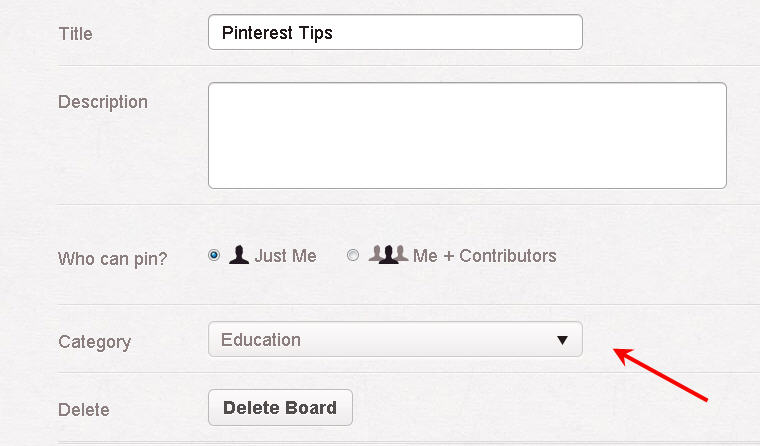
Task: Click the Delete row label
Action: click(84, 410)
